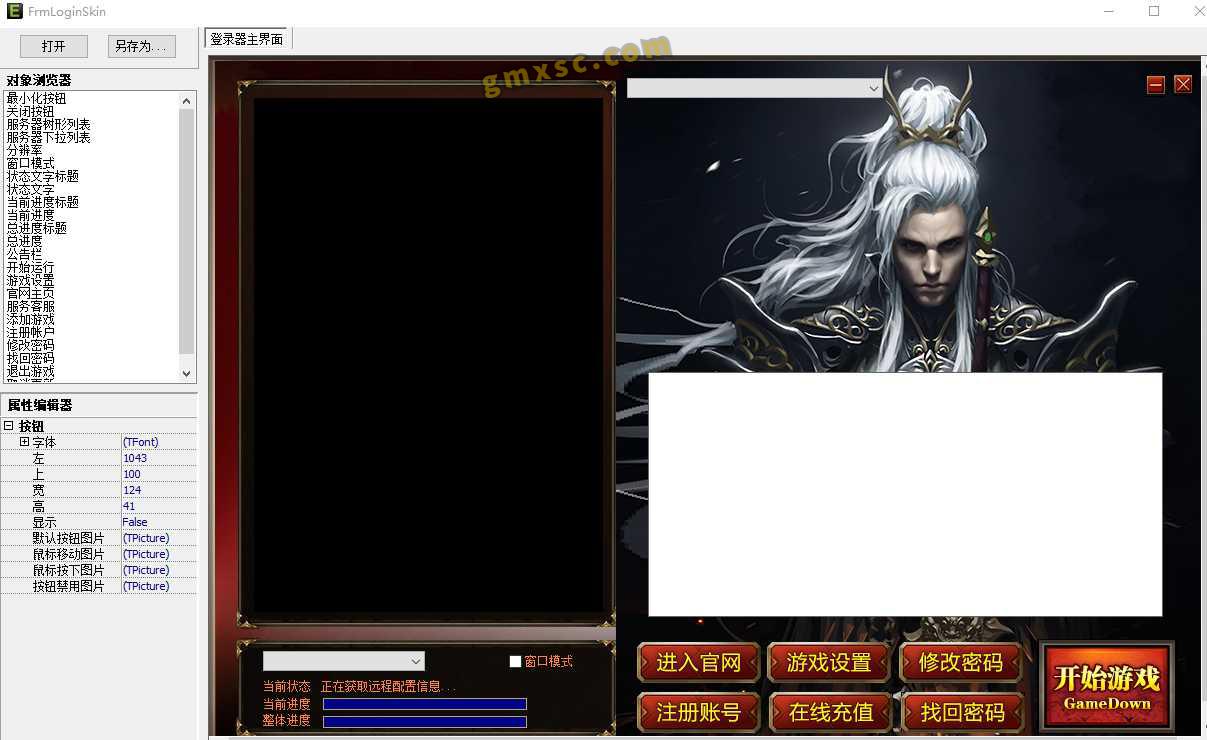Select the 鼠标按下图片 TPicture value
1207x740 pixels.
click(158, 570)
